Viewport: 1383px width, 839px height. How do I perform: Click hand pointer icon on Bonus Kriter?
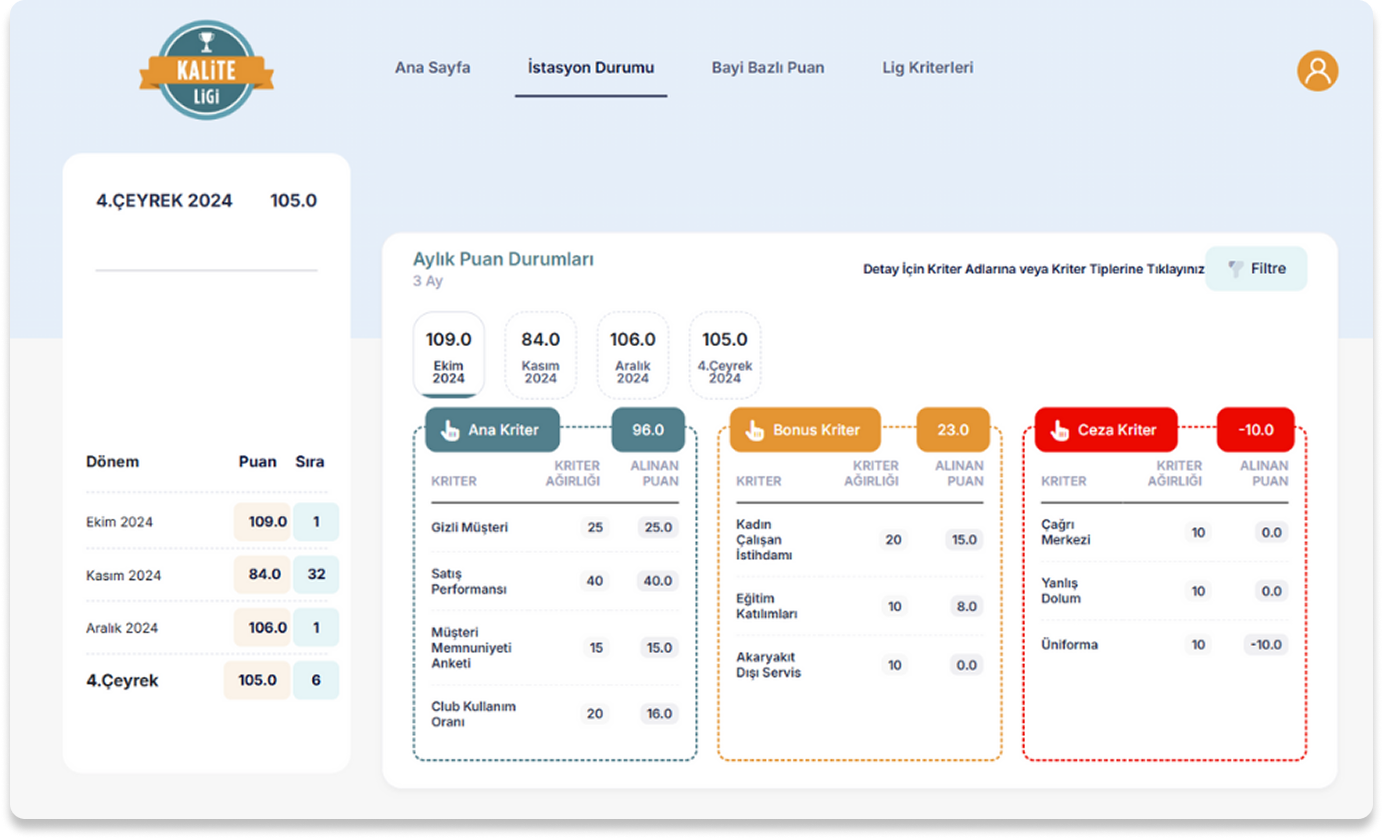coord(754,430)
